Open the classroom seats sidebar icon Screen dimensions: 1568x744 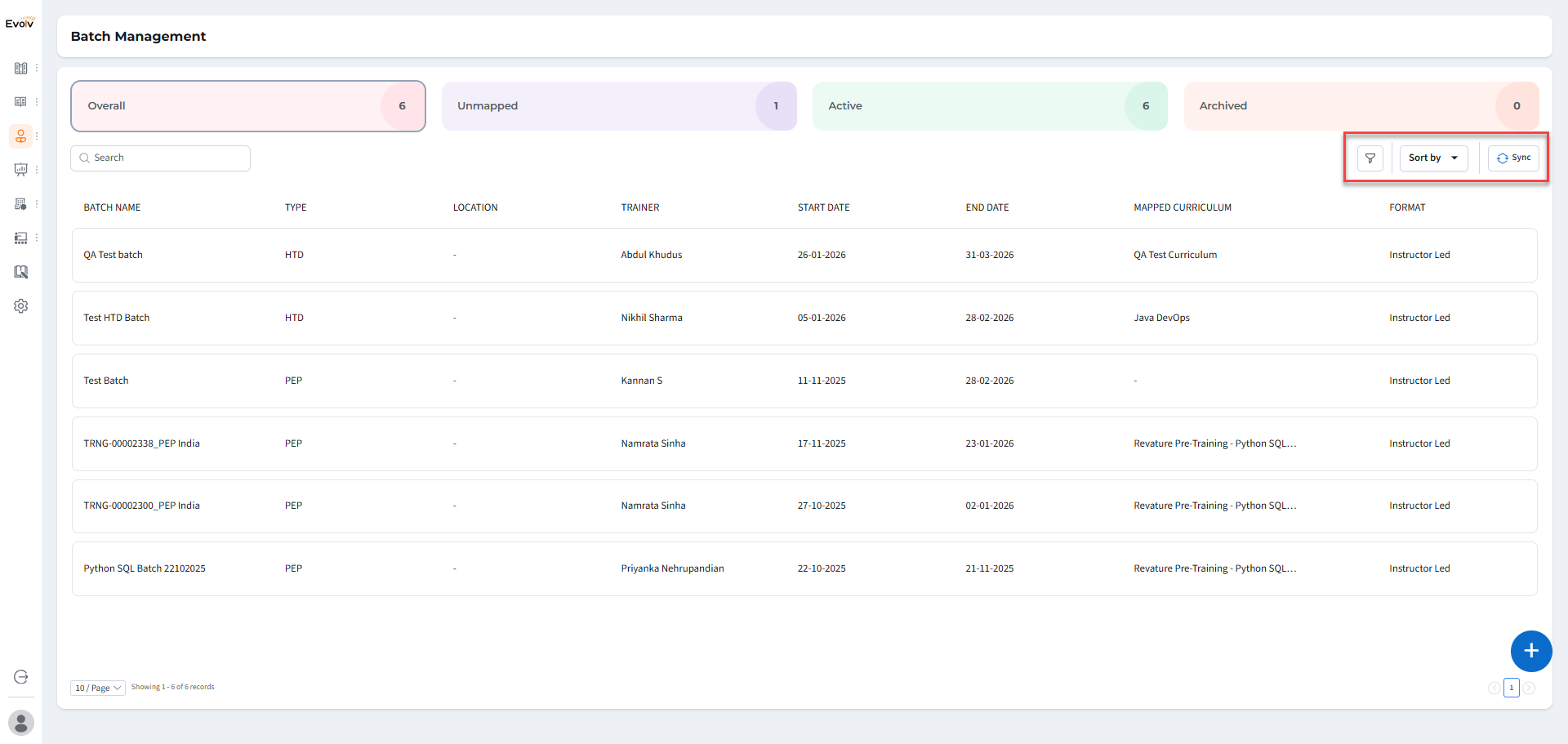pos(21,238)
